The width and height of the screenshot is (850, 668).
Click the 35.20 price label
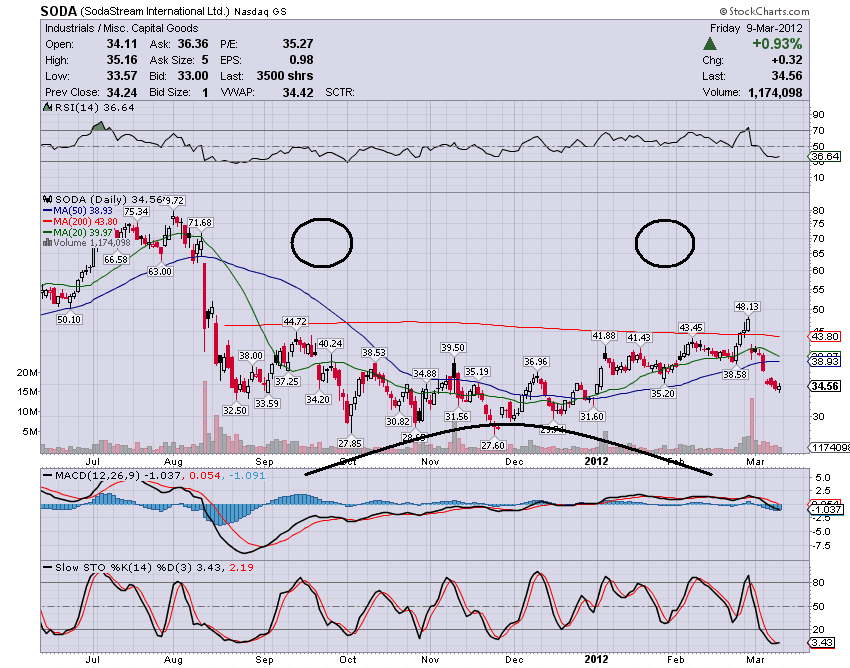663,393
